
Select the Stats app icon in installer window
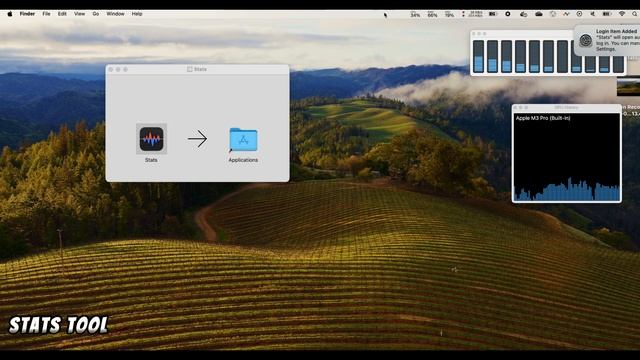[151, 139]
